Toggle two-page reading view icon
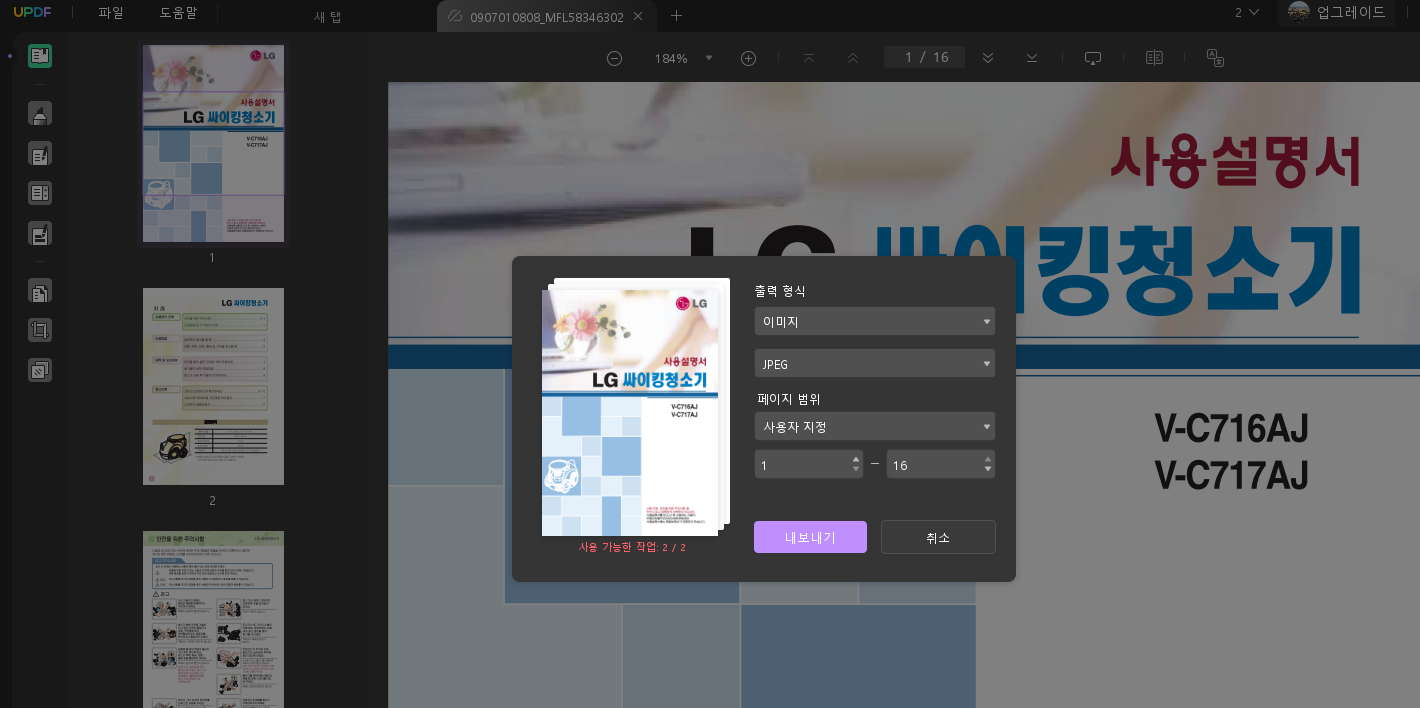 (1154, 58)
